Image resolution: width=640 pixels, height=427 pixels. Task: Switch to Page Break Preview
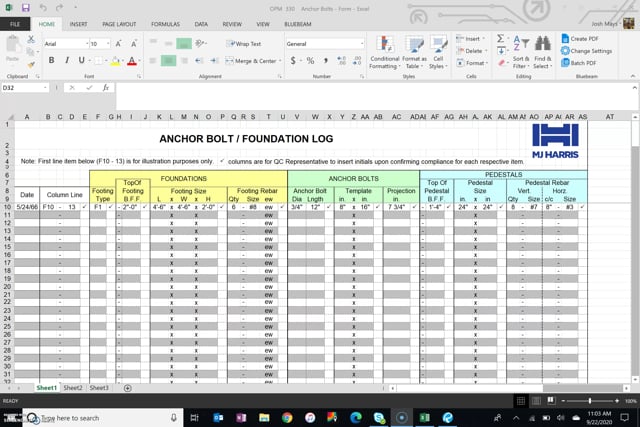(x=551, y=400)
